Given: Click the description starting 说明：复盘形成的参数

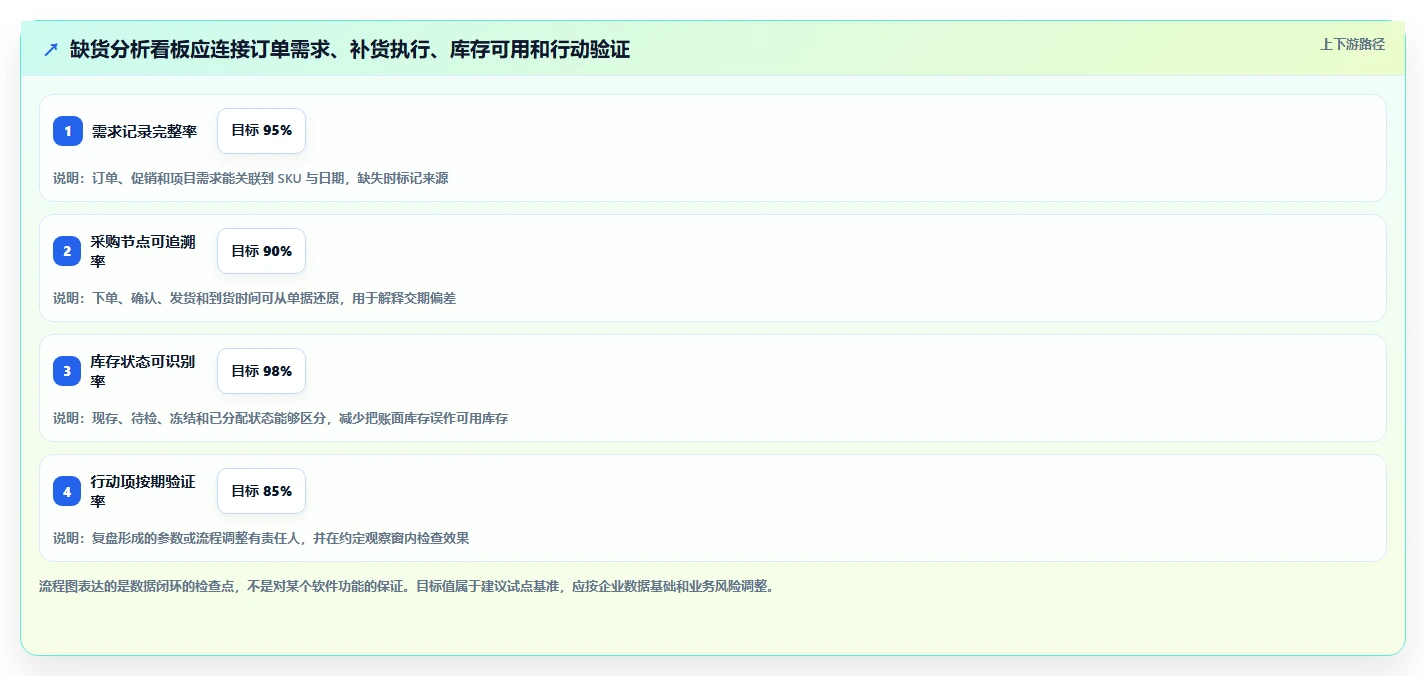Looking at the screenshot, I should 261,538.
